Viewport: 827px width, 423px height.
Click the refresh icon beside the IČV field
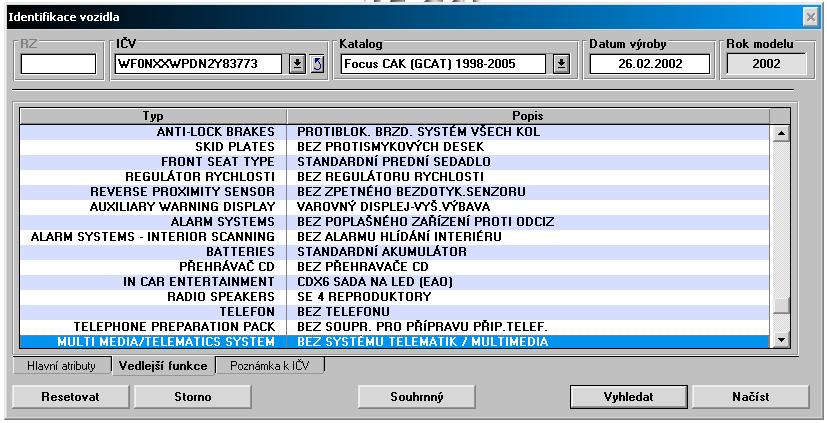pyautogui.click(x=317, y=64)
